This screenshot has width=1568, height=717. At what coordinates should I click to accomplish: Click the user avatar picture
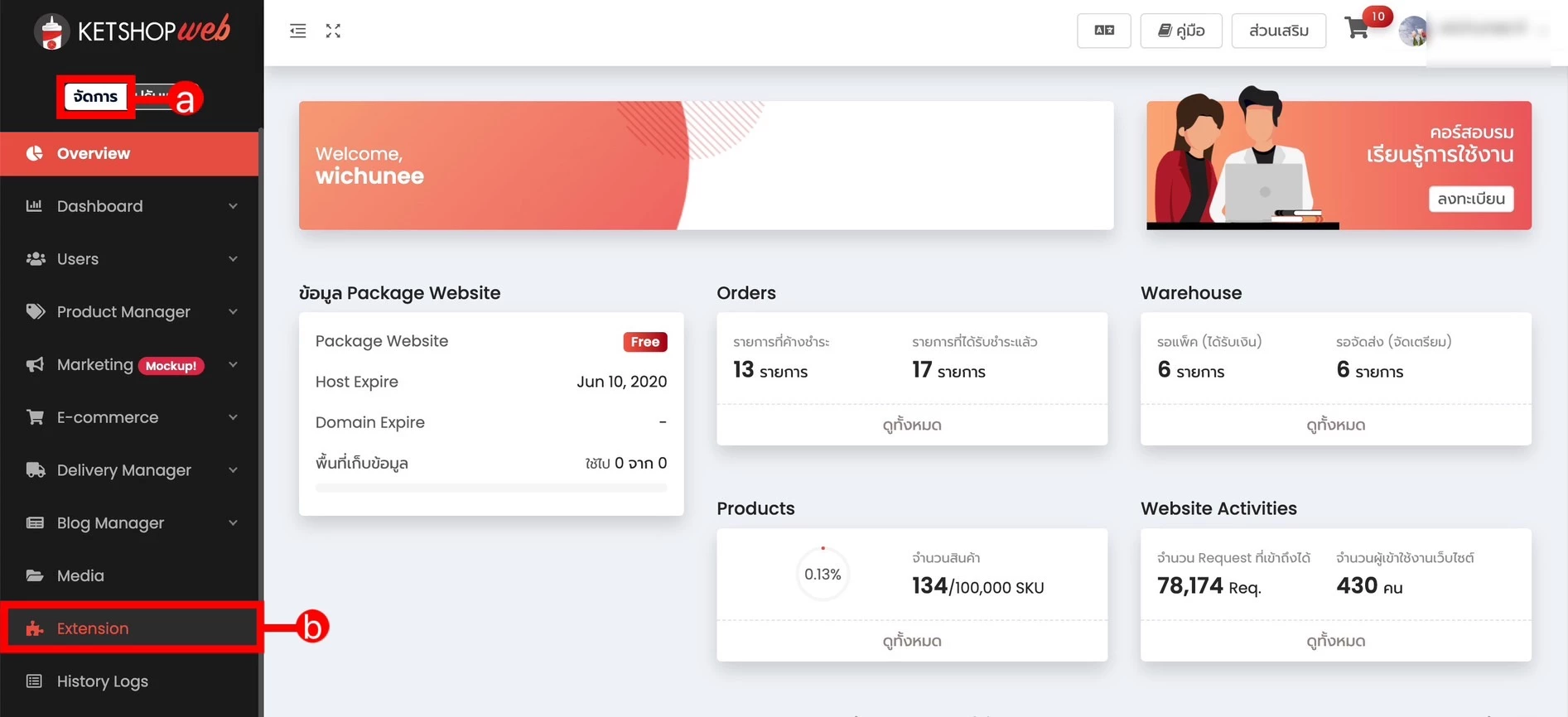click(x=1413, y=31)
